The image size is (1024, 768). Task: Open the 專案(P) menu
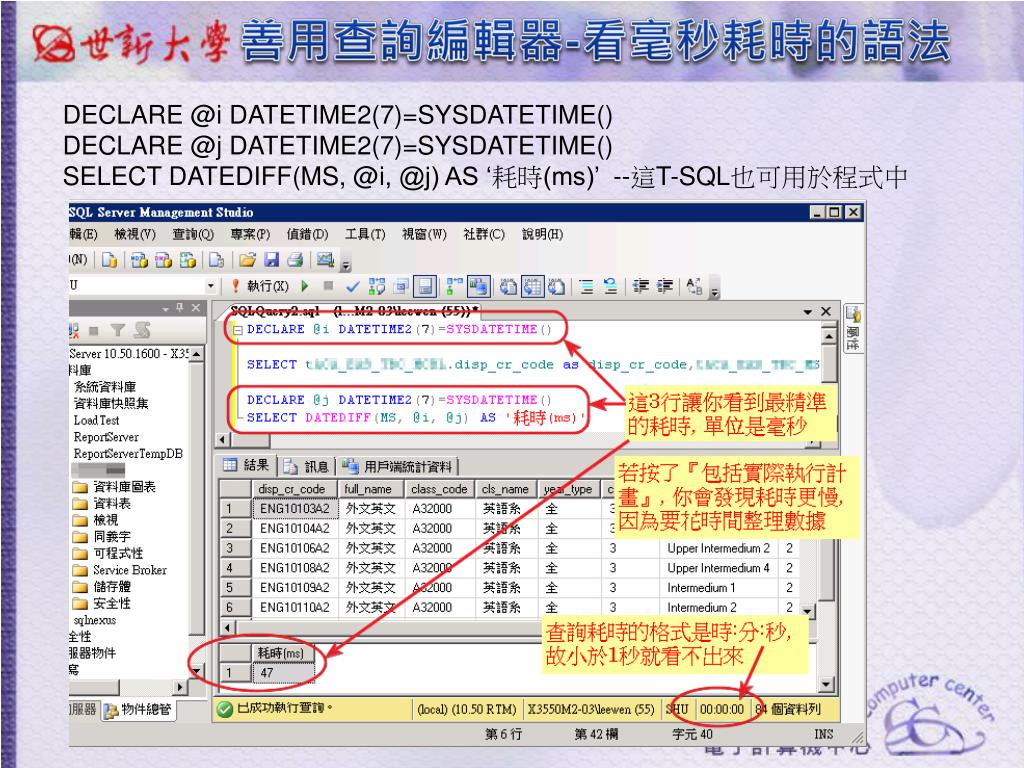(250, 234)
